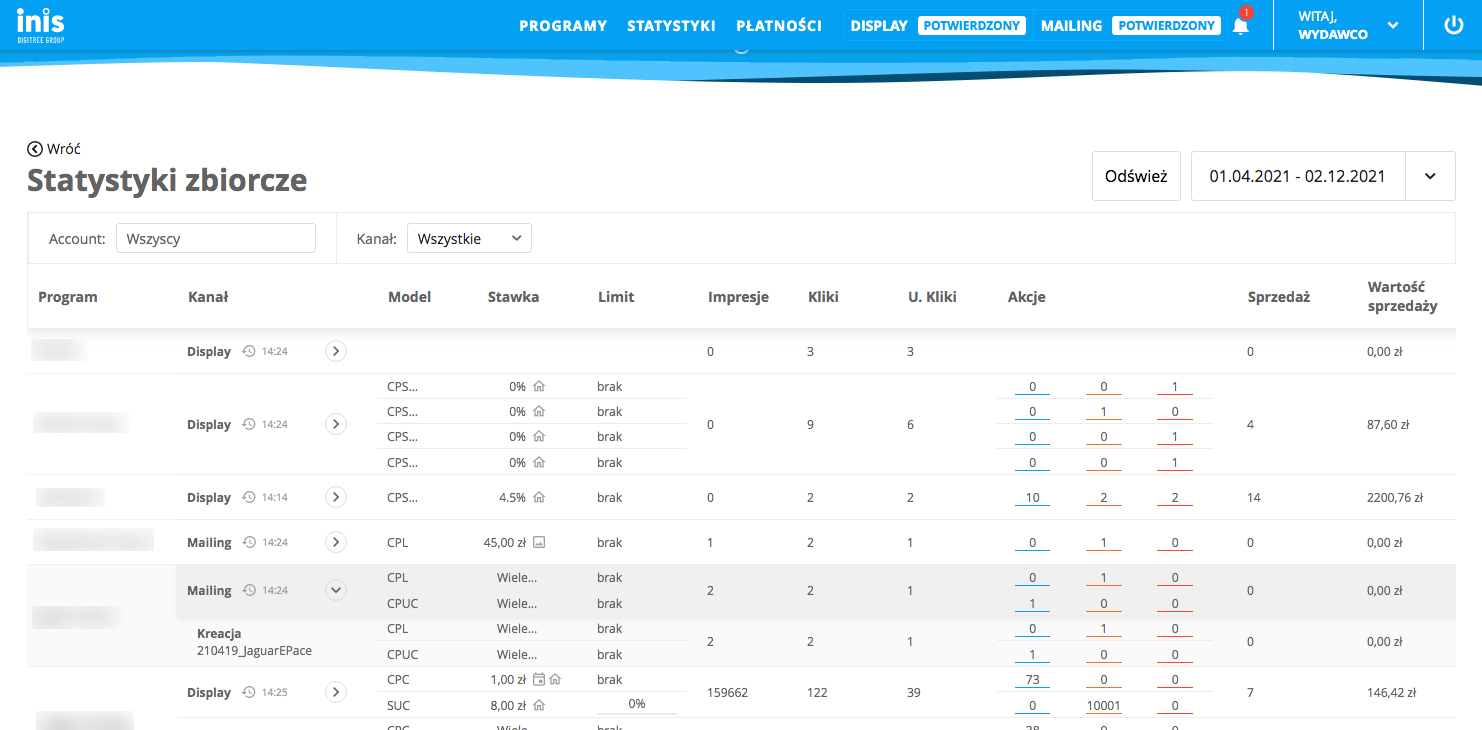Click the history clock icon next to 14:14
1482x730 pixels.
tap(249, 497)
